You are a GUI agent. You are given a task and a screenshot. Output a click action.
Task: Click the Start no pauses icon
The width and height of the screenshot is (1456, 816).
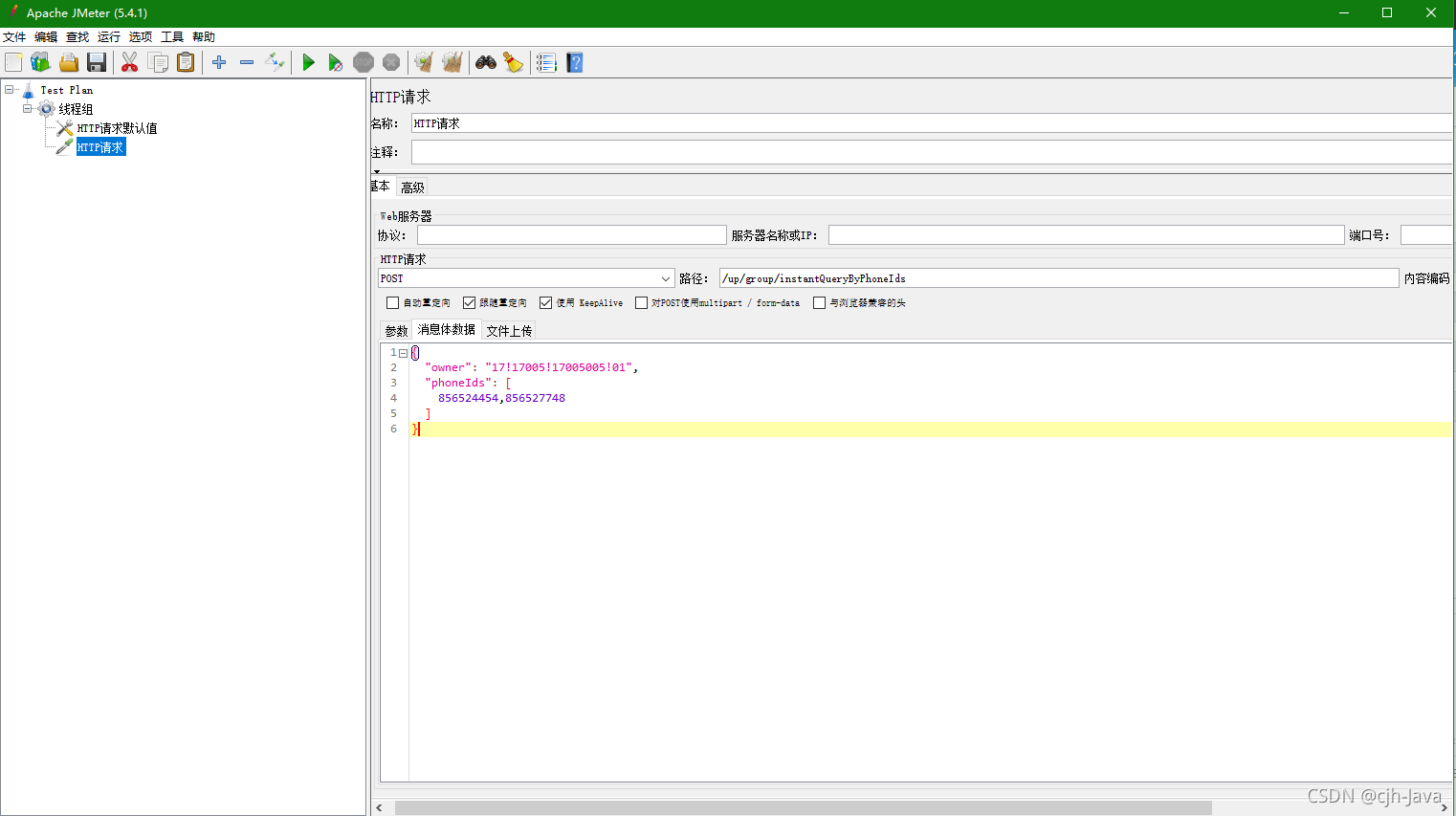(x=335, y=62)
